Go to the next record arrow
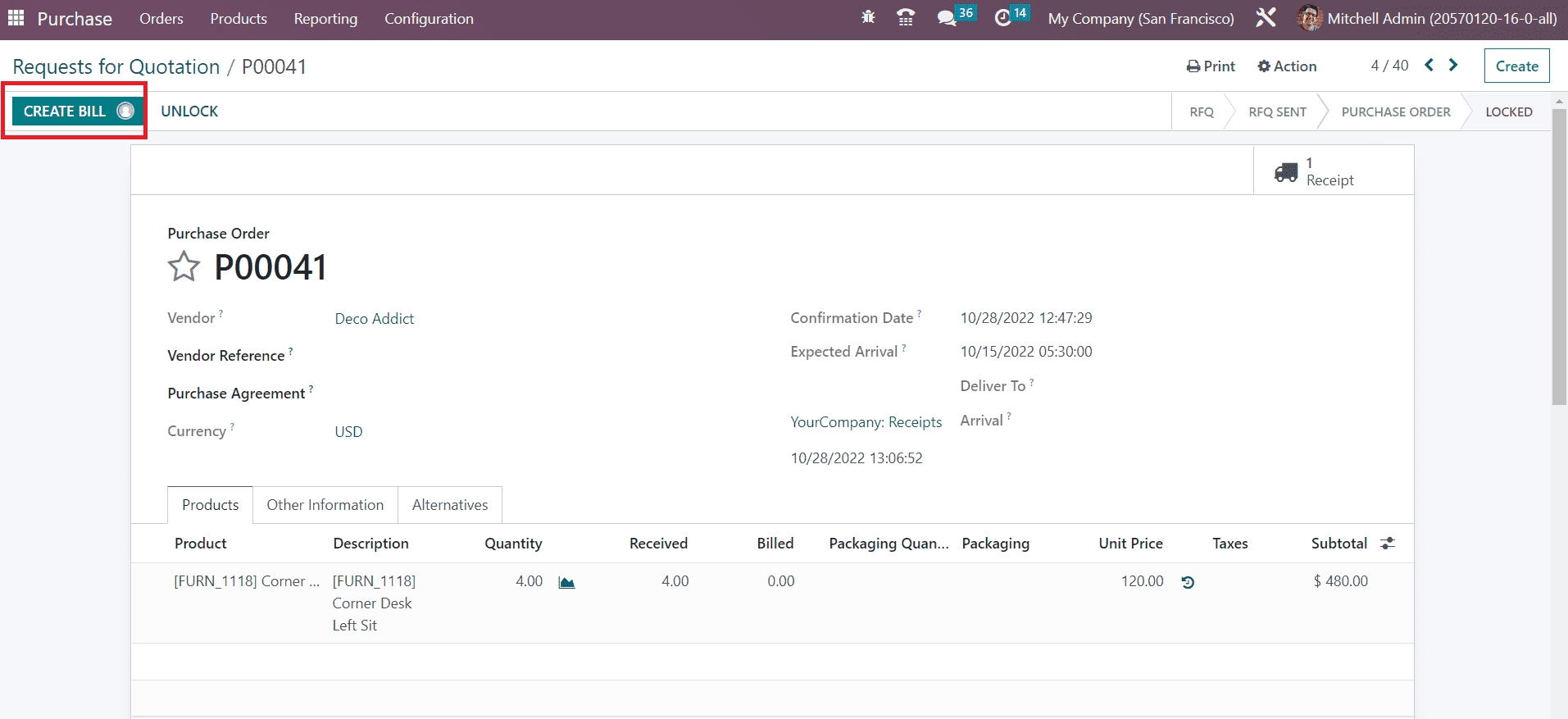Screen dimensions: 1568x719 tap(1453, 66)
